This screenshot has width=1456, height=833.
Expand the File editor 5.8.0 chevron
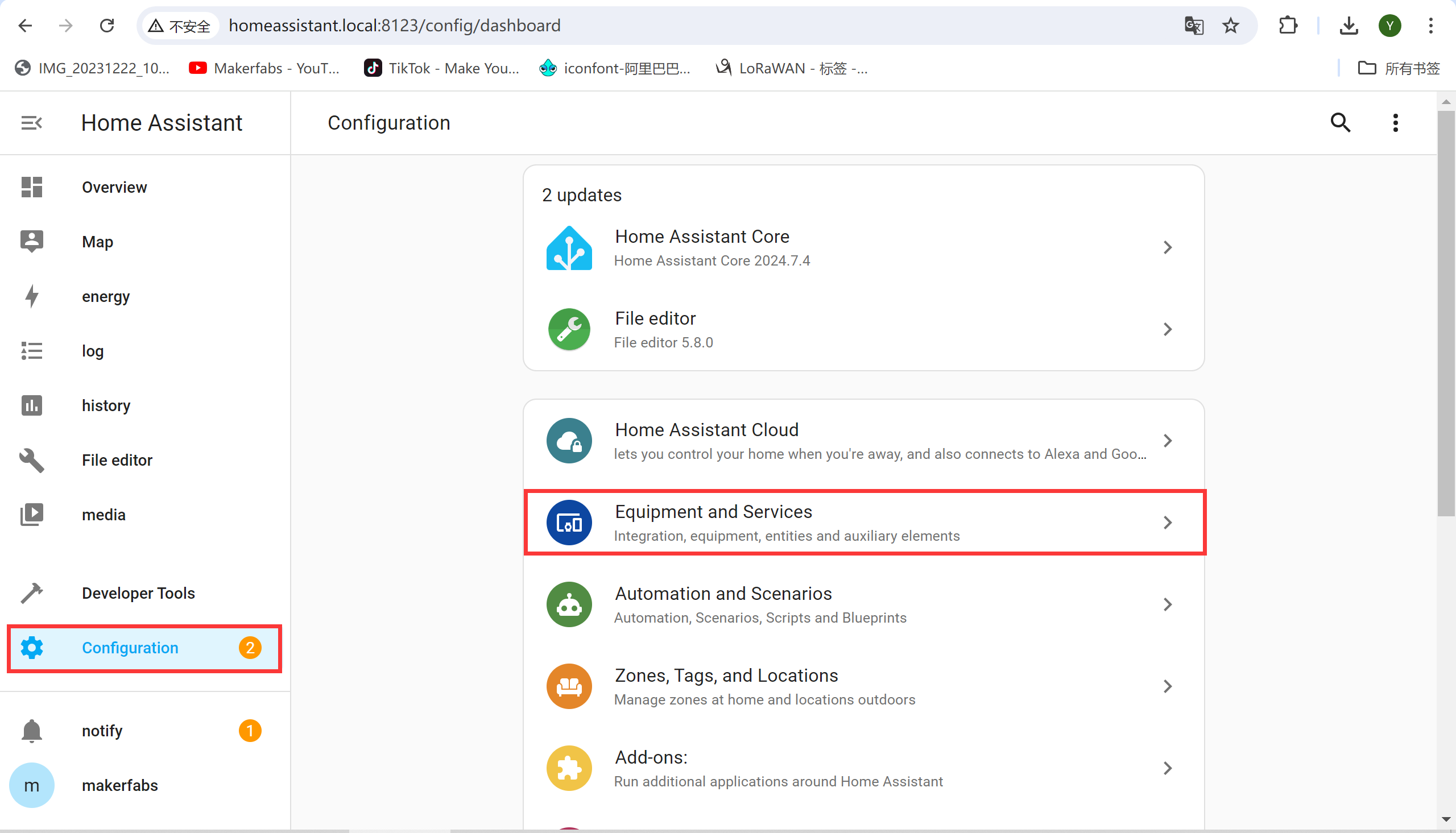click(x=1168, y=329)
